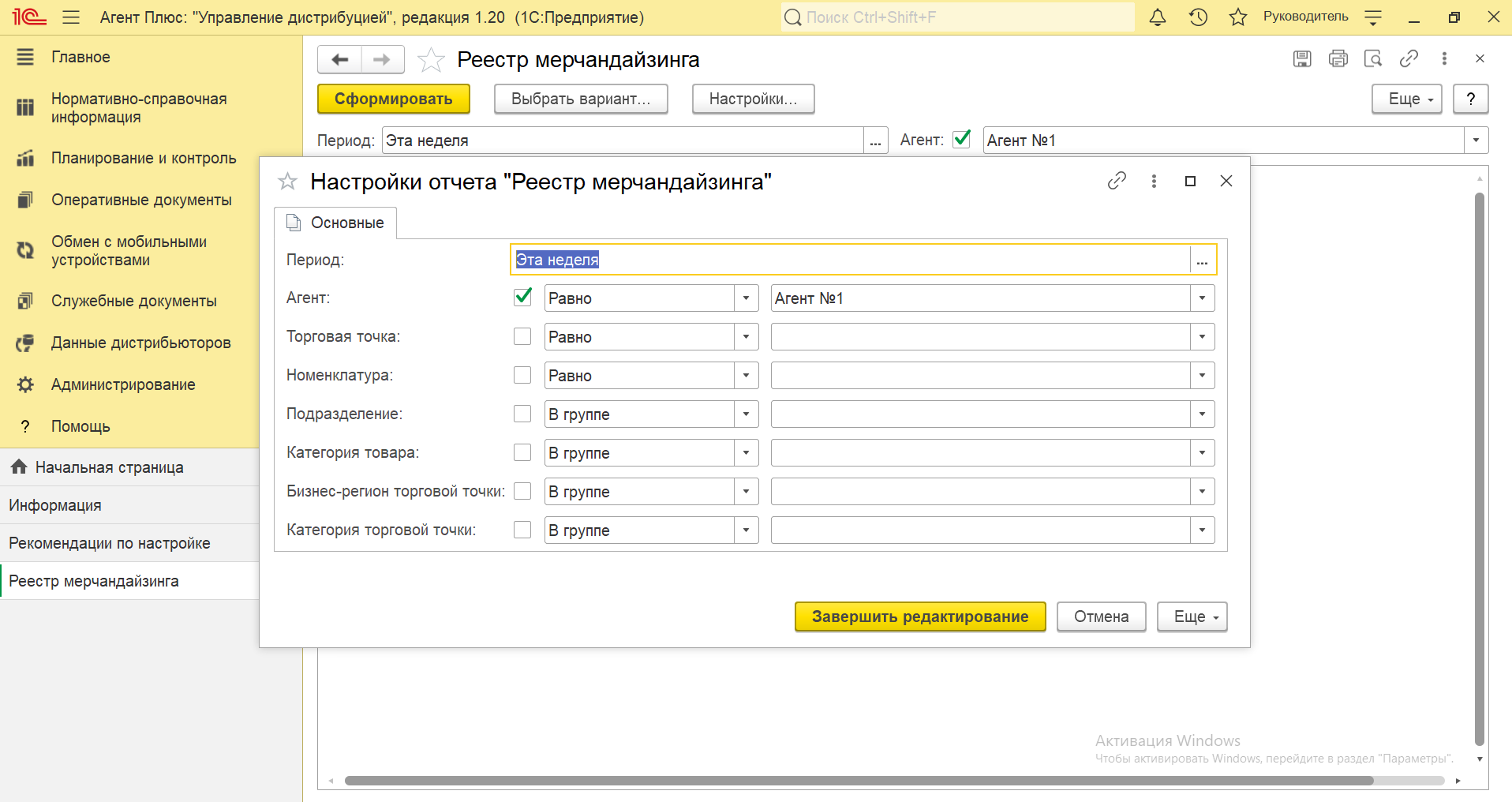Screen dimensions: 1512x802
Task: Expand Агент comparison type dropdown
Action: point(746,298)
